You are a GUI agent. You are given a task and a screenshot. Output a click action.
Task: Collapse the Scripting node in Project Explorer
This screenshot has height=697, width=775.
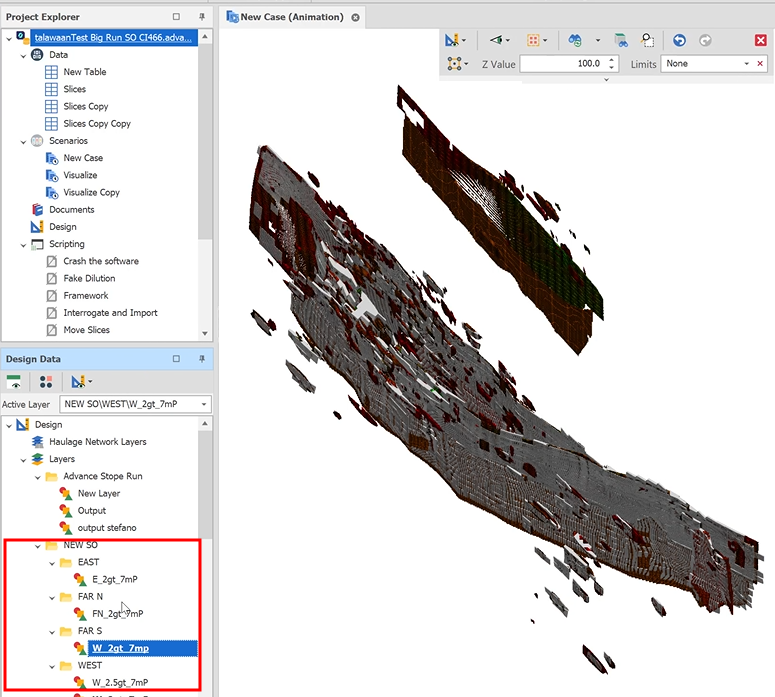point(24,244)
